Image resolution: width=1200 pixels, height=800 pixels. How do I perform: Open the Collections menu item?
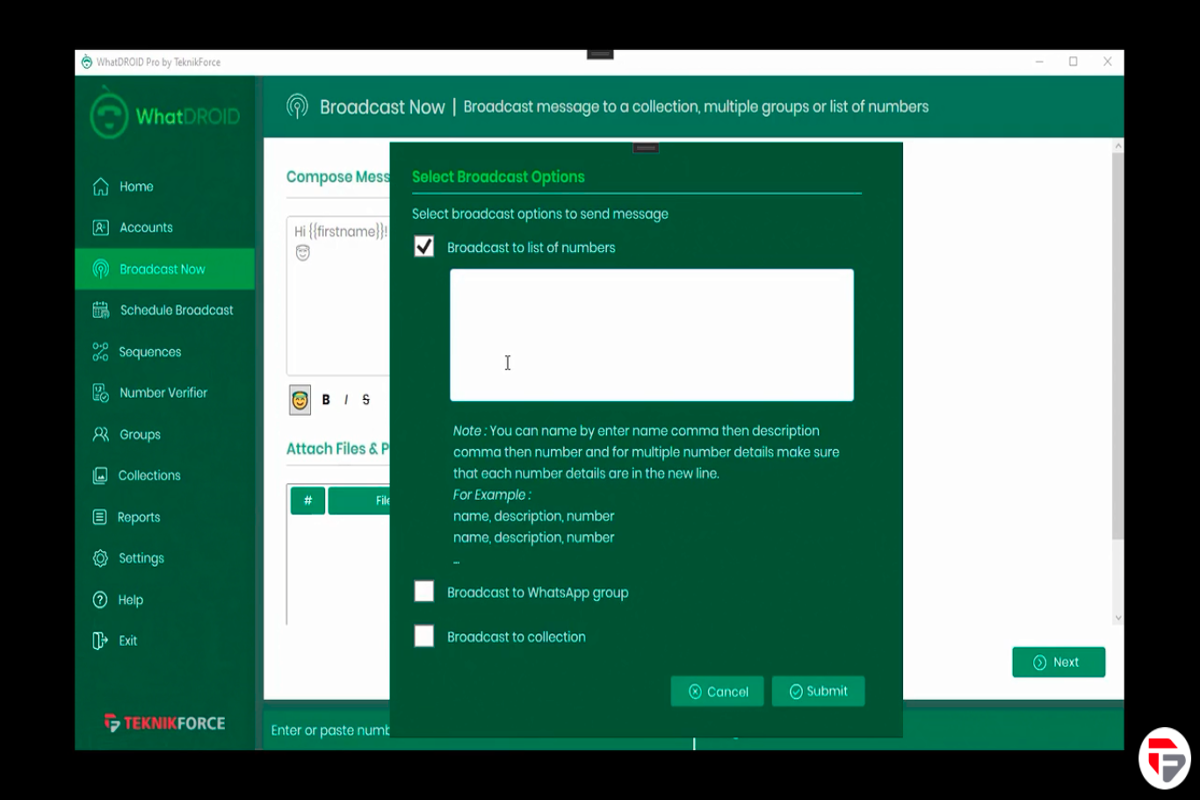(165, 476)
